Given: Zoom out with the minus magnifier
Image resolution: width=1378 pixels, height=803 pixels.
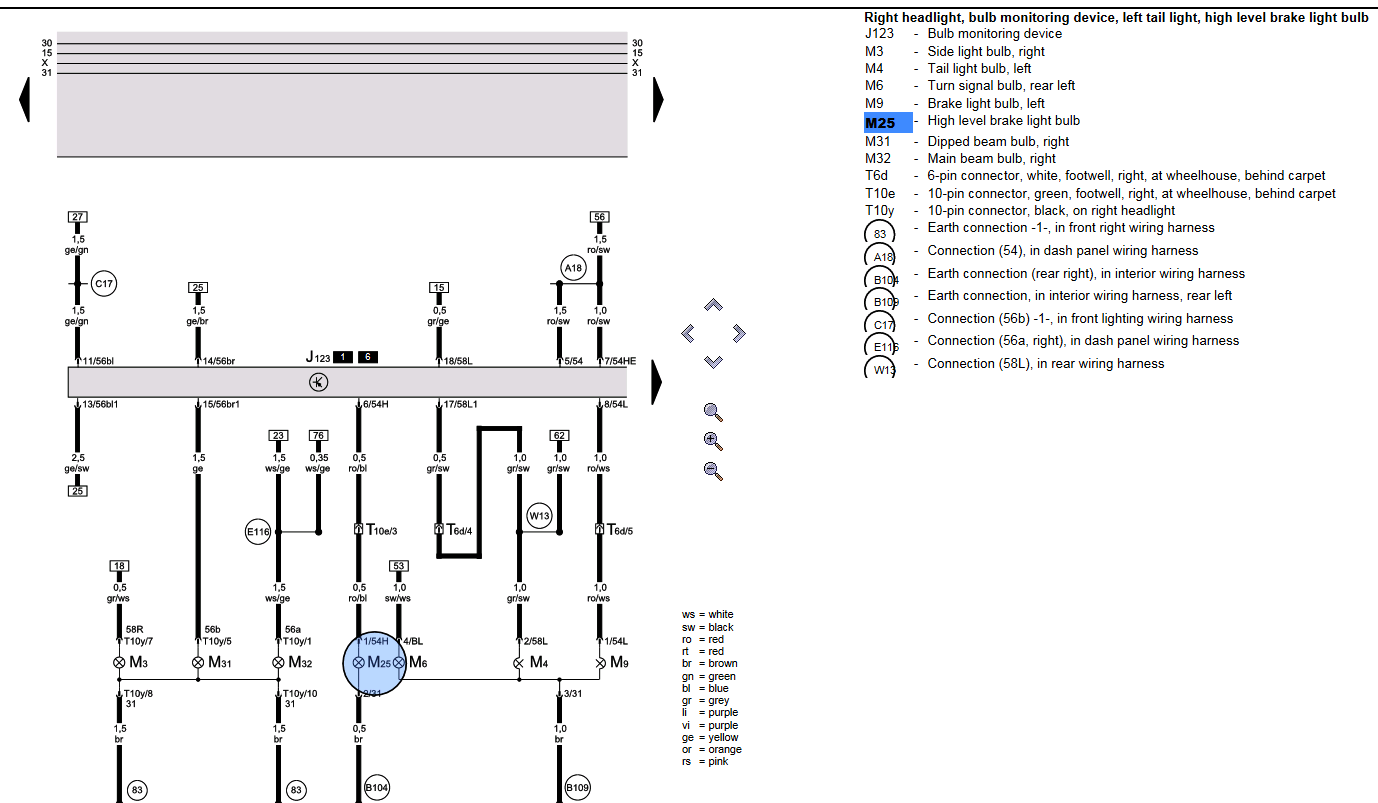Looking at the screenshot, I should tap(713, 470).
